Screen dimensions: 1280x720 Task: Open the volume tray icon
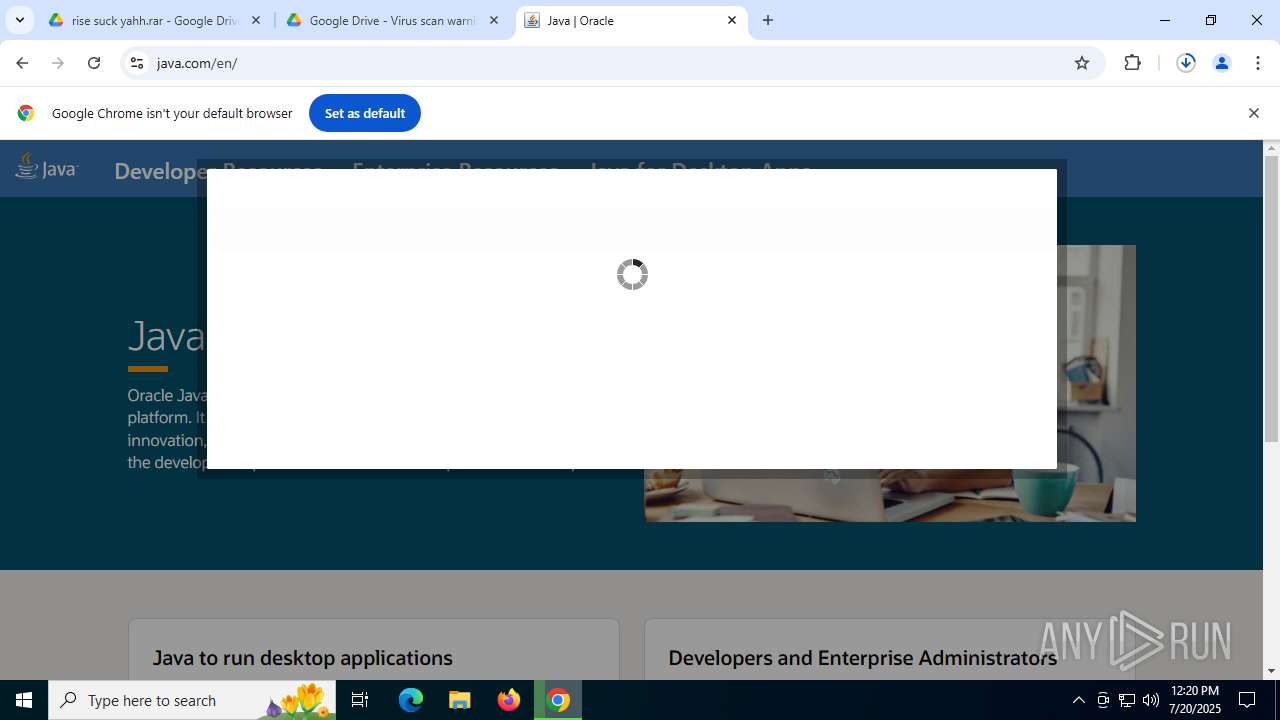(x=1151, y=700)
